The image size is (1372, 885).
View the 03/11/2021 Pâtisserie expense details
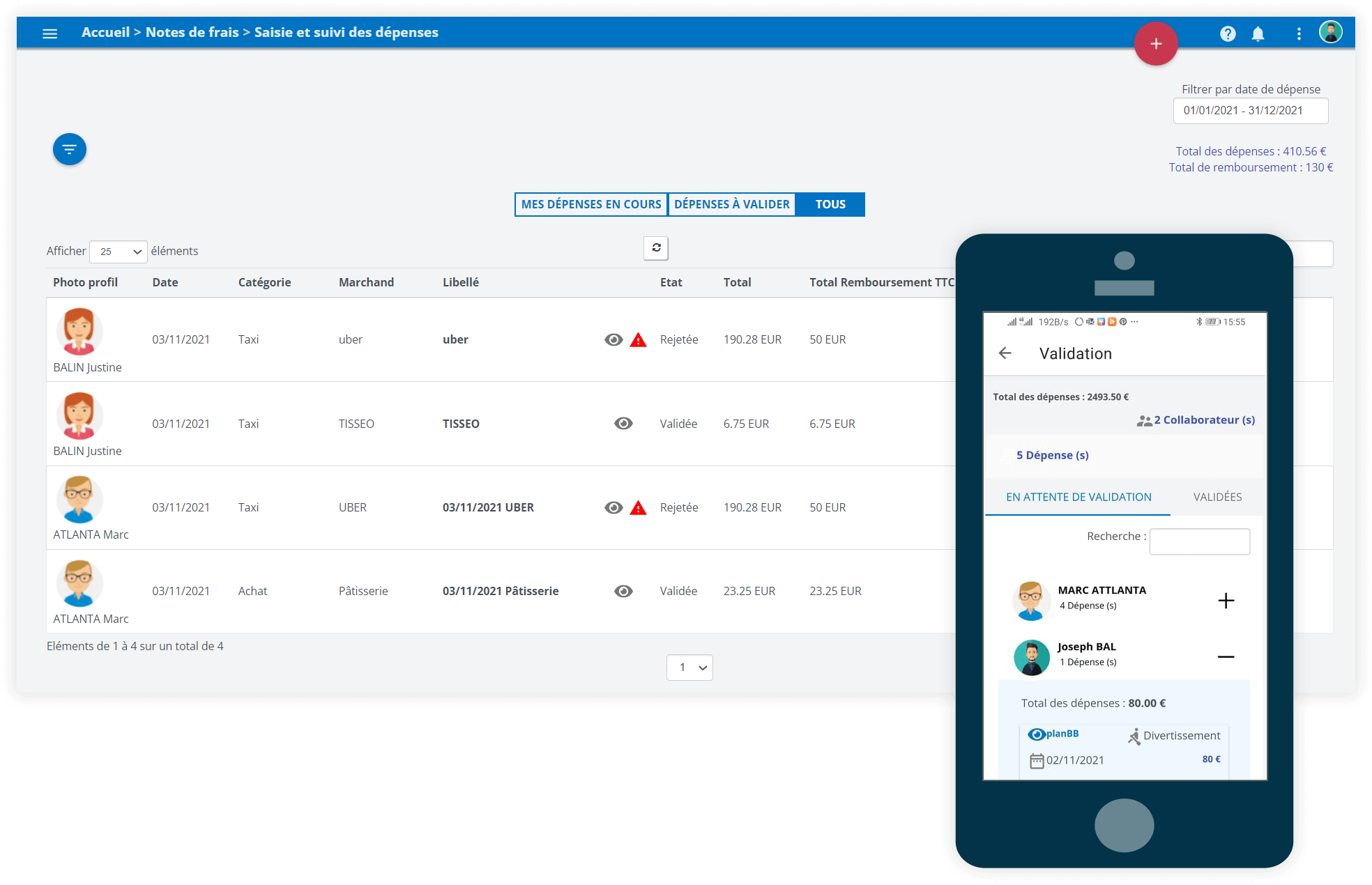623,591
